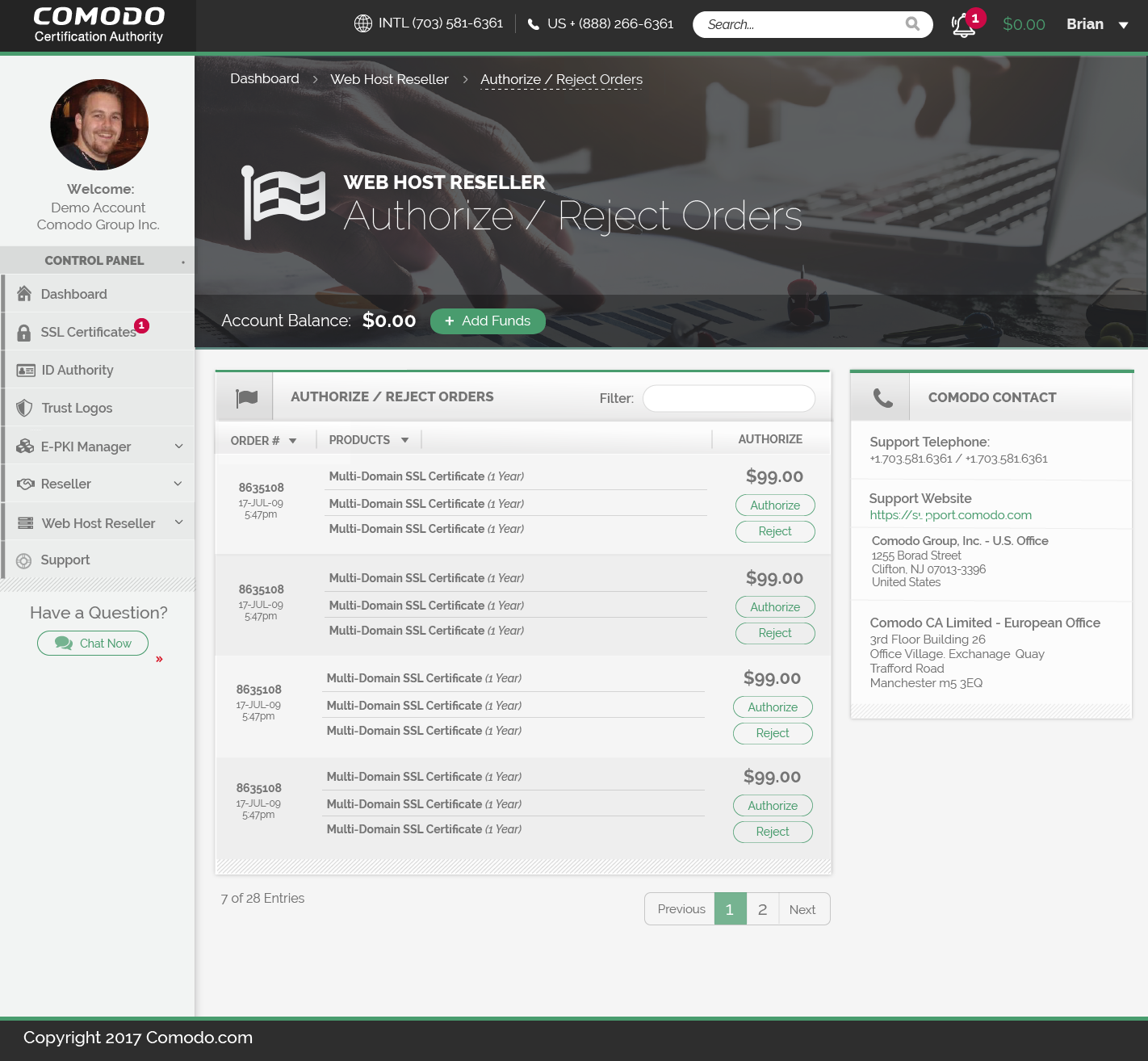Open Support in the sidebar

(x=98, y=560)
